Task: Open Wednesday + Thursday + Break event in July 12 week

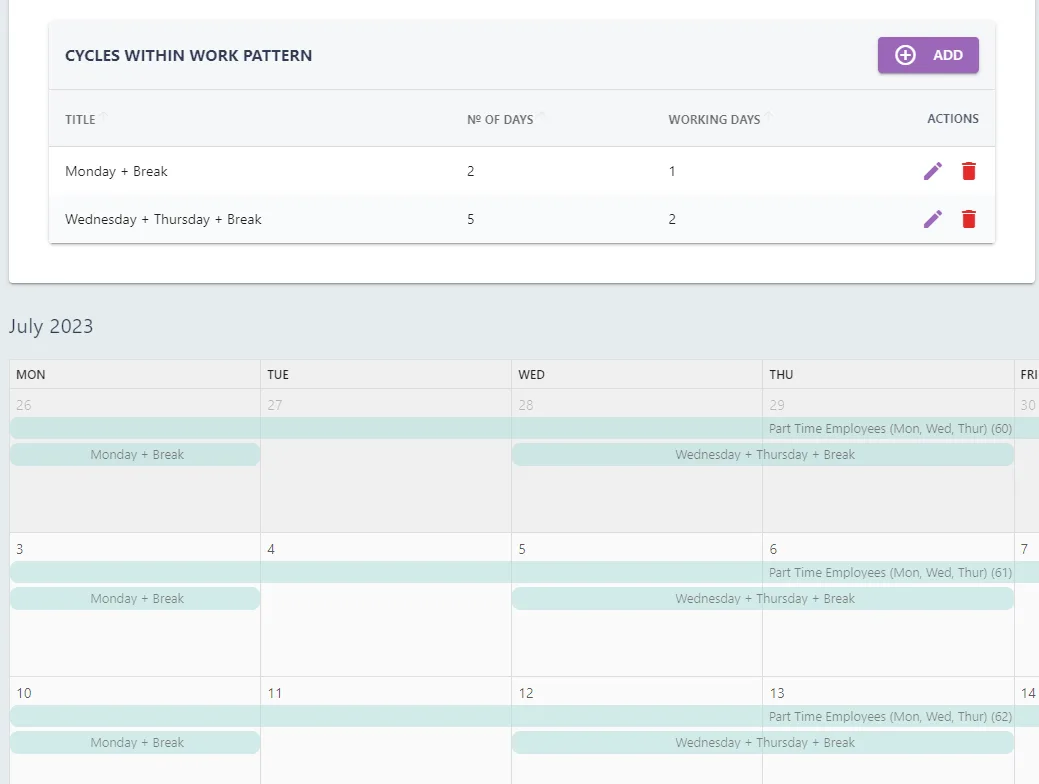Action: [x=763, y=742]
